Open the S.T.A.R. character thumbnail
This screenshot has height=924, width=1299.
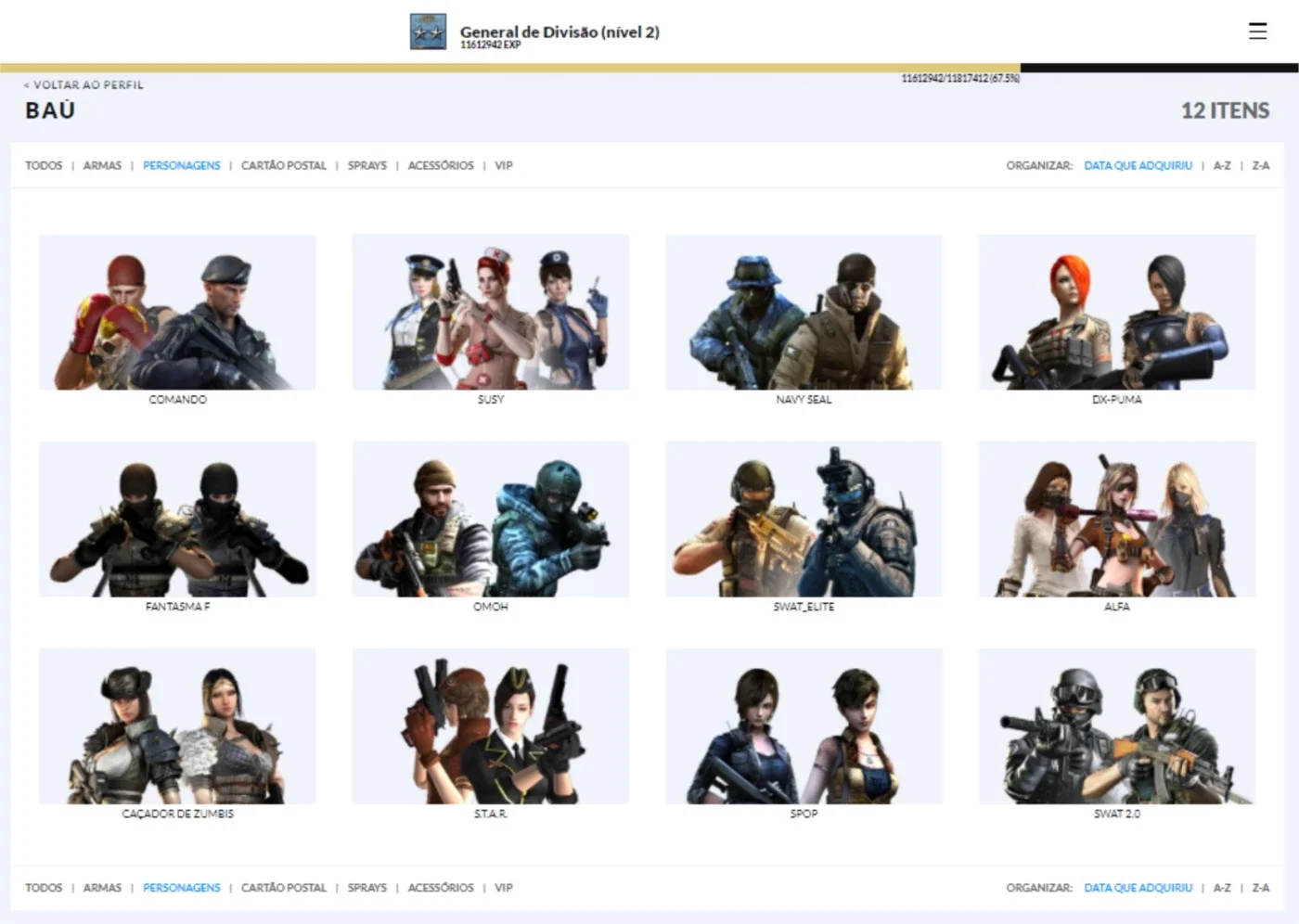(491, 725)
